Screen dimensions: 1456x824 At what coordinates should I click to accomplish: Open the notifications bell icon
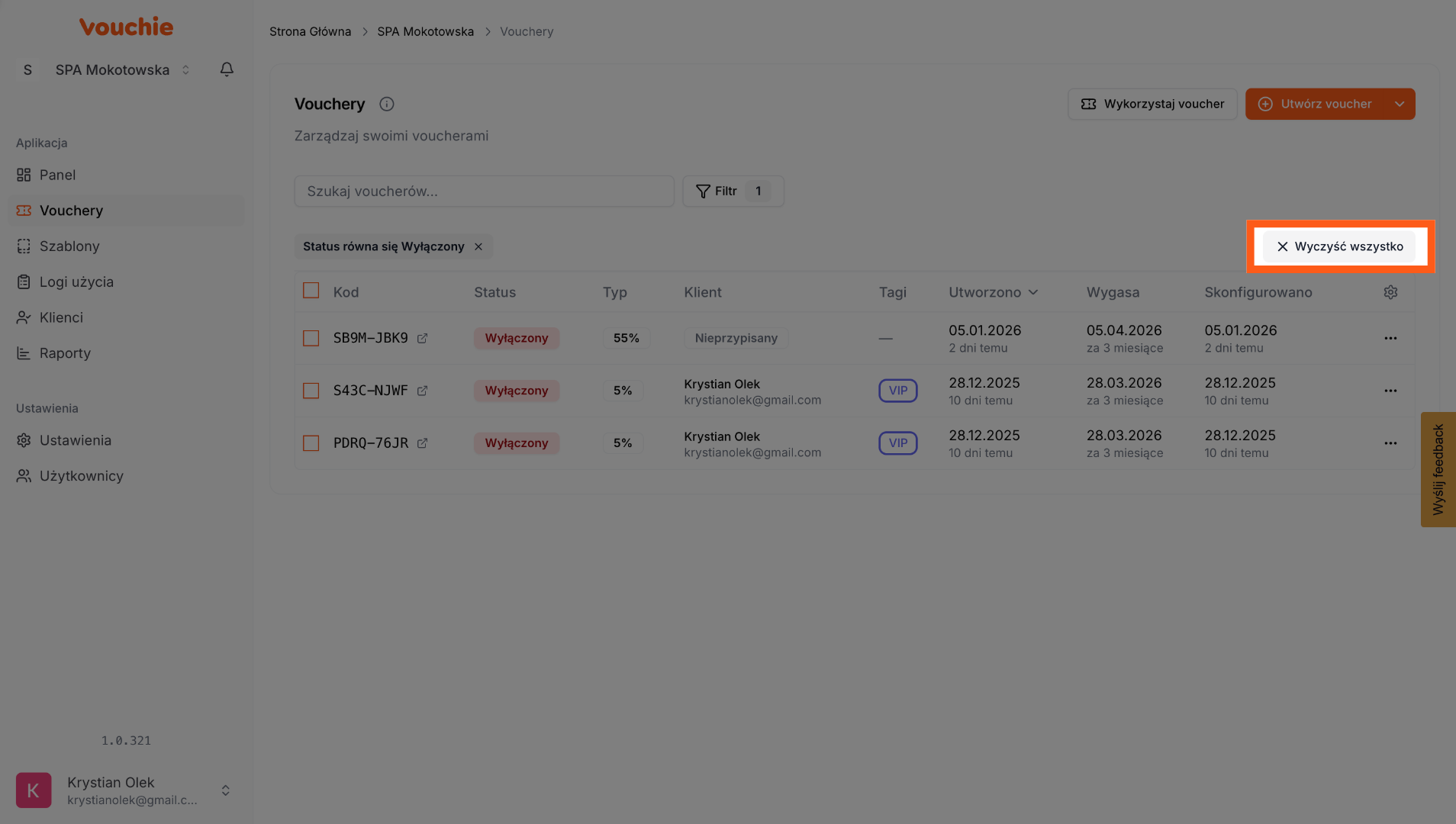click(x=227, y=69)
